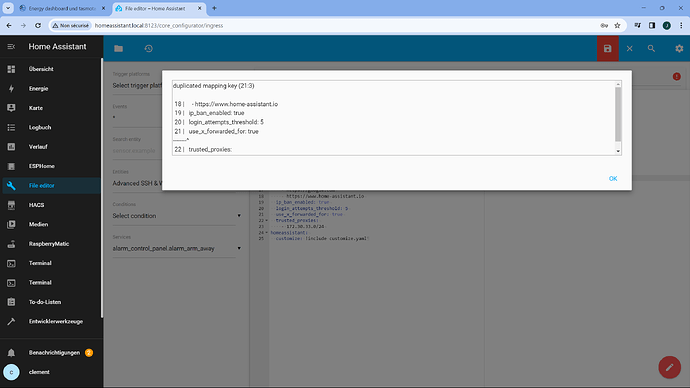Click the red error indicator icon

(x=676, y=77)
